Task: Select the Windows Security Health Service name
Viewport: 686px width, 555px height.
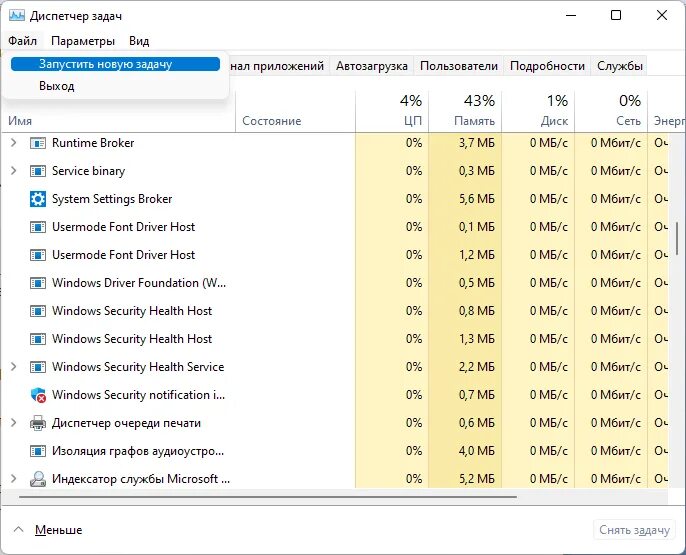Action: pos(138,367)
